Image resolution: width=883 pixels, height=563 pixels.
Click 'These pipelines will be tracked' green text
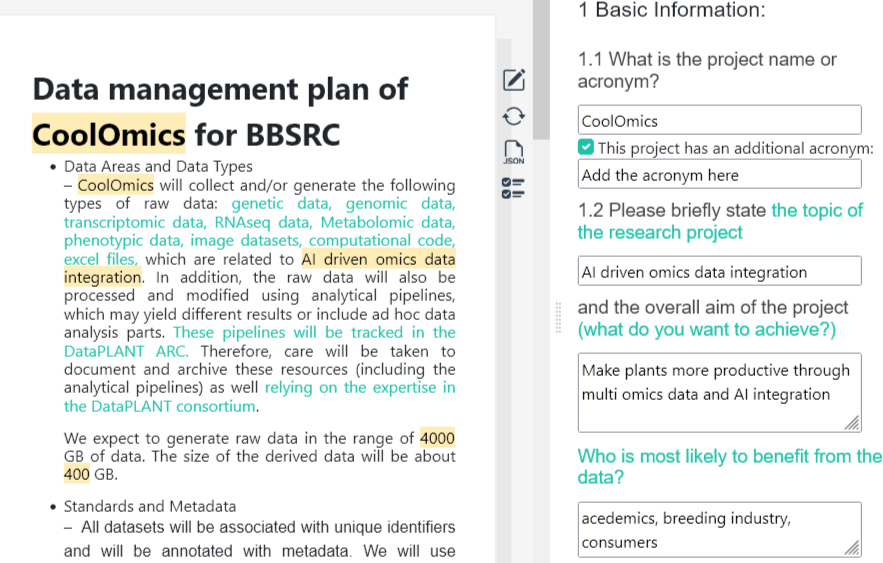coord(314,332)
